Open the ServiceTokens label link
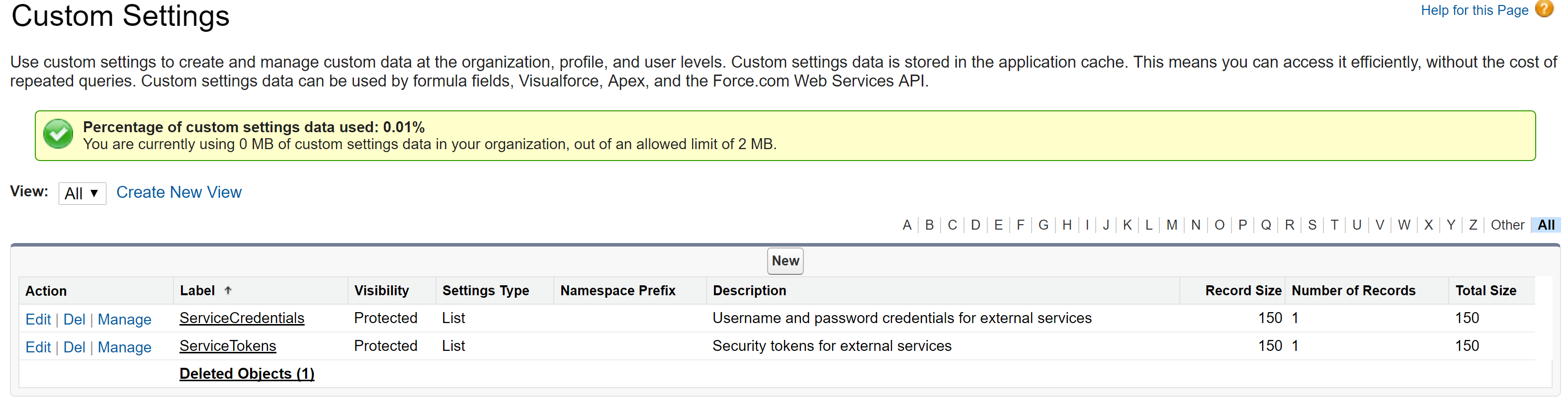The image size is (1568, 417). click(x=228, y=346)
